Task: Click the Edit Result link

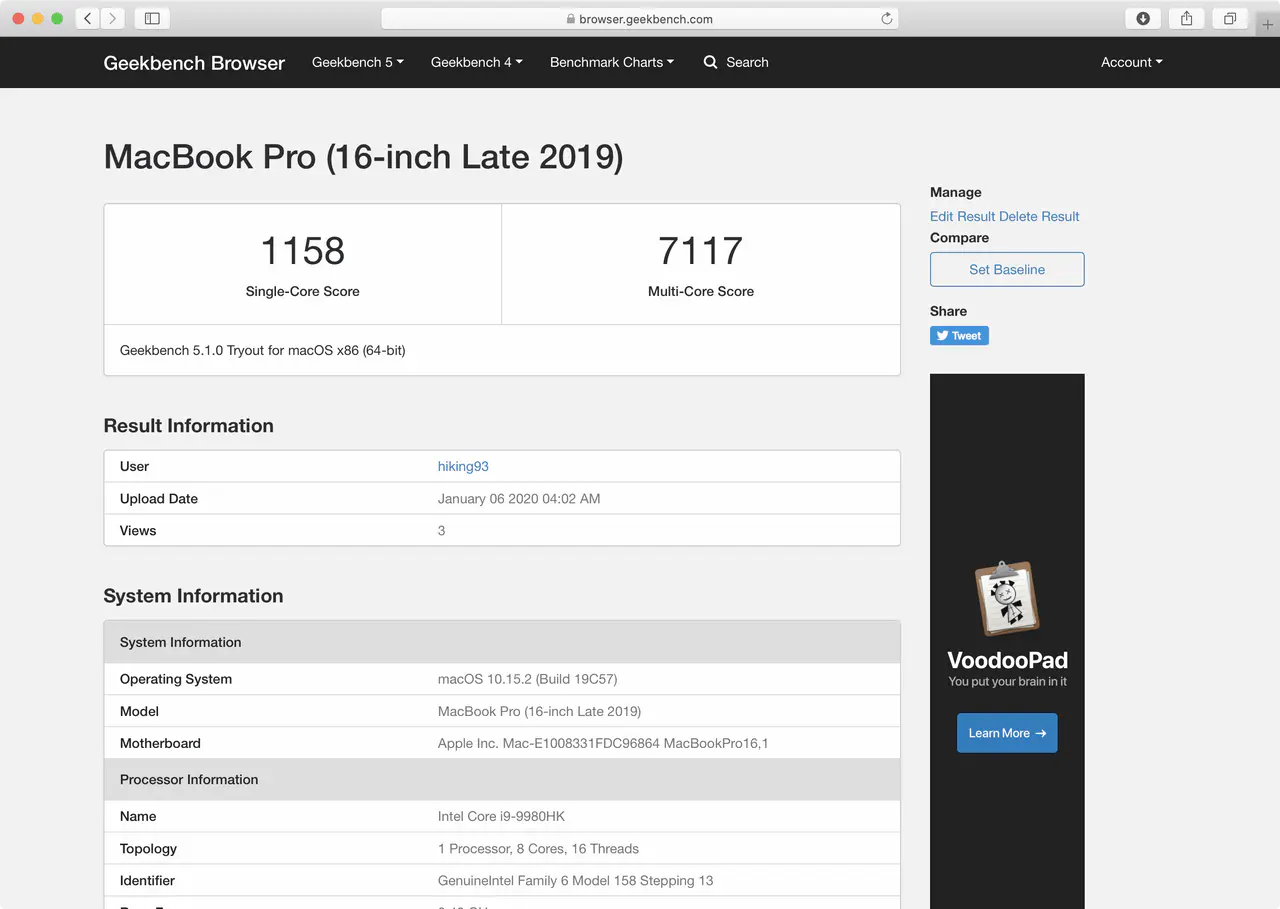Action: point(963,216)
